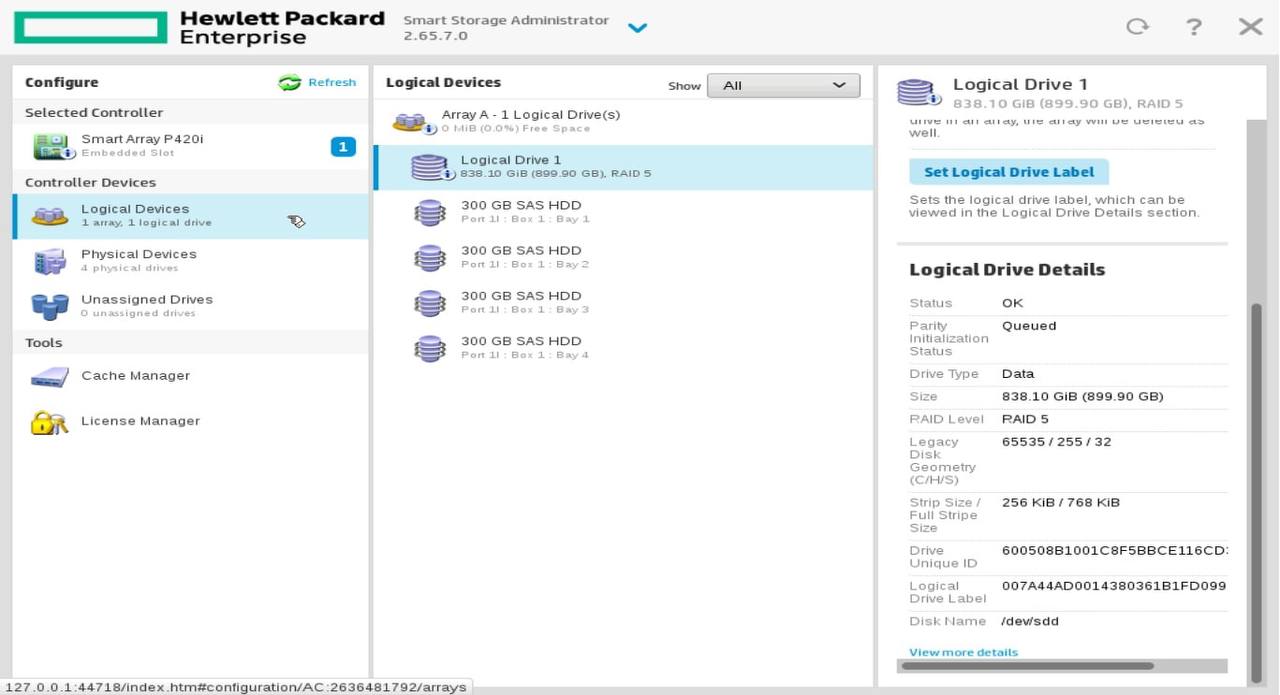Click the reload icon in header
This screenshot has width=1280, height=695.
1137,27
